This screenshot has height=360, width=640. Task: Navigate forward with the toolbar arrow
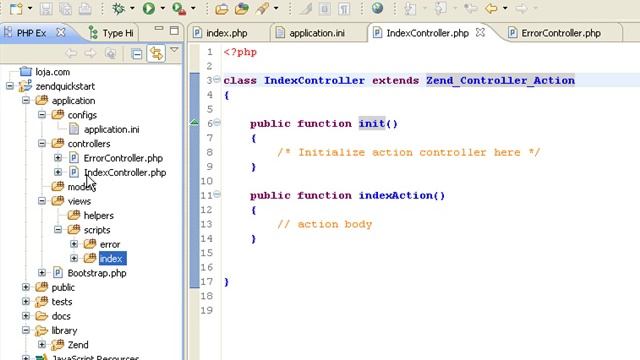tap(521, 8)
